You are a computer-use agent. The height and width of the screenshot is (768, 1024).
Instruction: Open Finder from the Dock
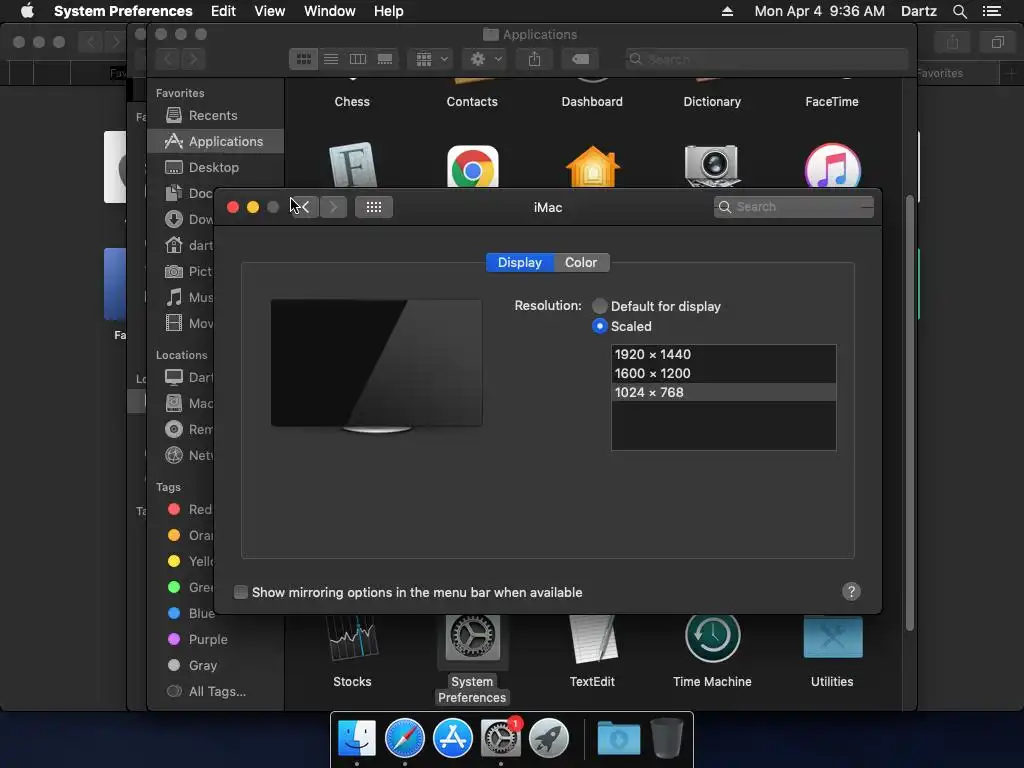[357, 738]
